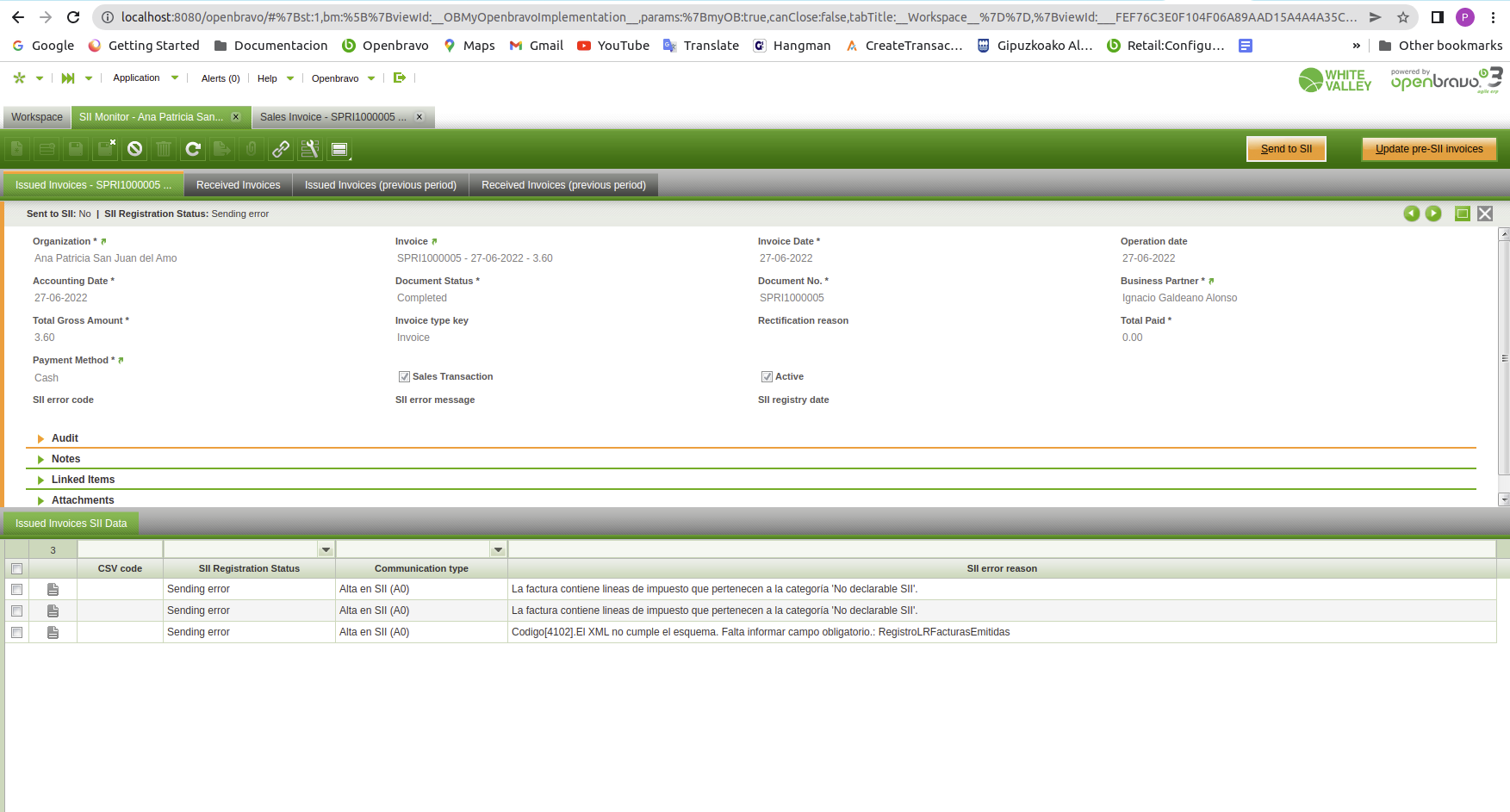The width and height of the screenshot is (1510, 812).
Task: Go to next record with green right arrow
Action: pyautogui.click(x=1433, y=214)
